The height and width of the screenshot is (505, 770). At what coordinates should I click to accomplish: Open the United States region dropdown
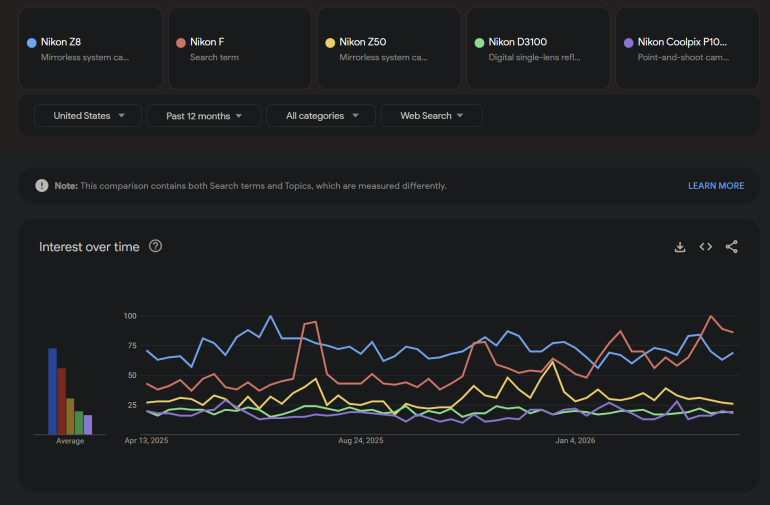click(88, 116)
